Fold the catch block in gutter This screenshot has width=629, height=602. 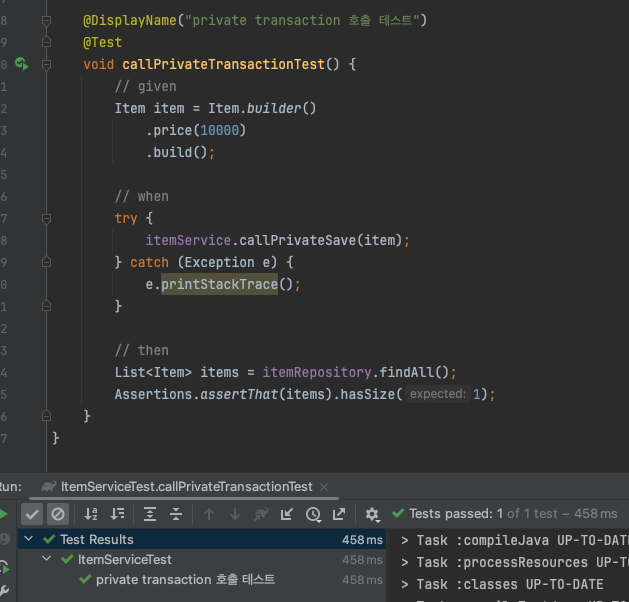pos(46,262)
